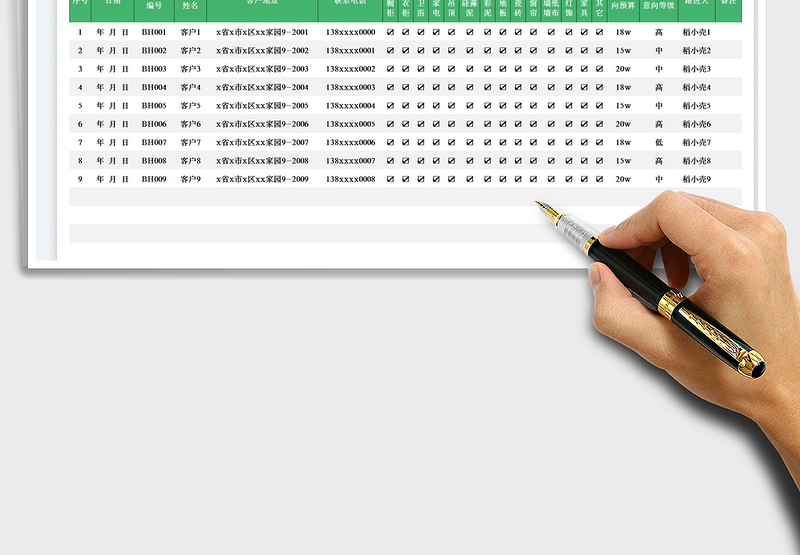Toggle the 衣柜 checkbox in row BH002
This screenshot has height=555, width=800.
click(406, 51)
